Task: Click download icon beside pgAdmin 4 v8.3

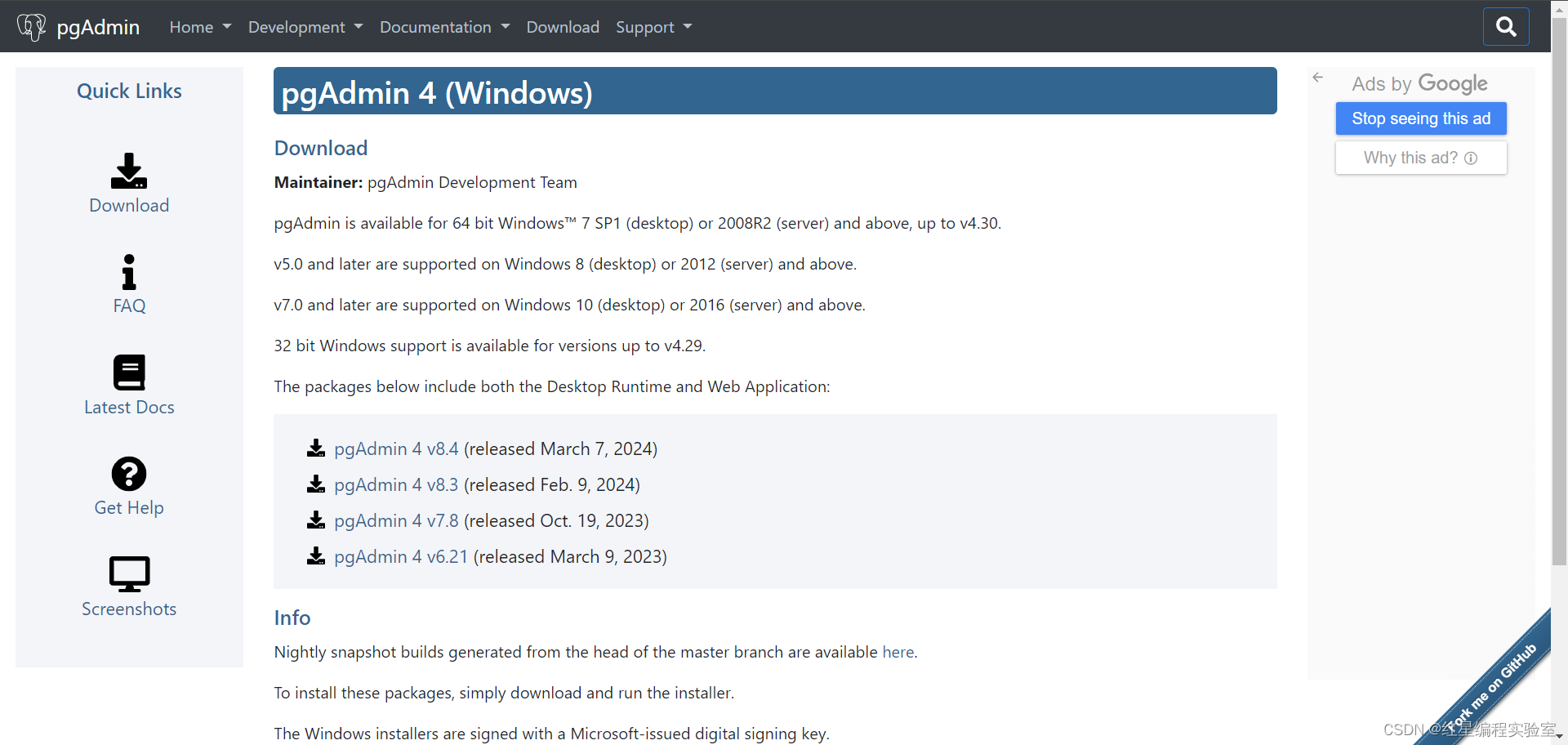Action: pos(316,484)
